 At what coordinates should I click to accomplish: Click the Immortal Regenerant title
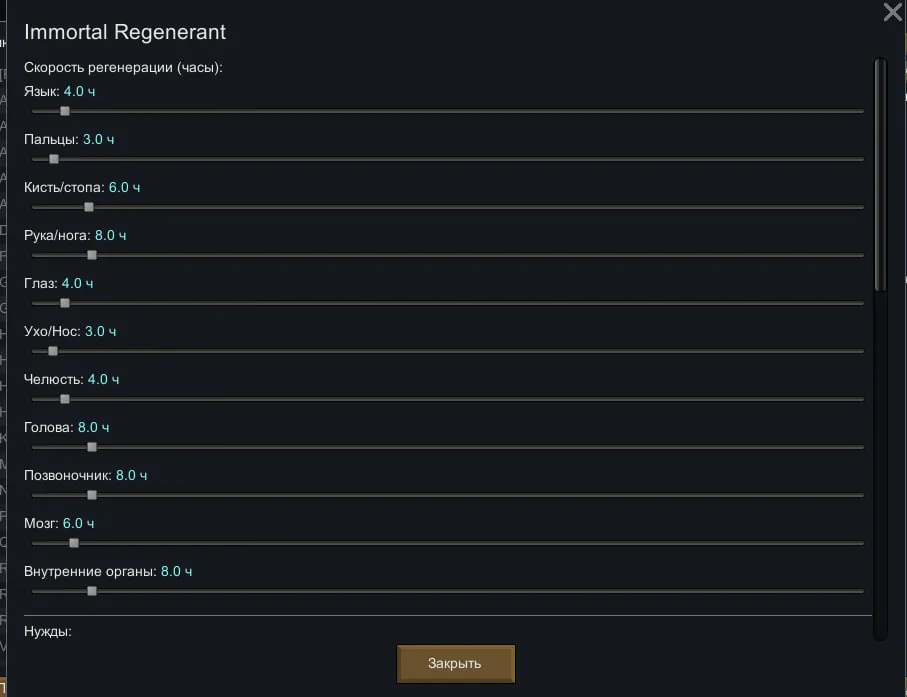[x=125, y=32]
